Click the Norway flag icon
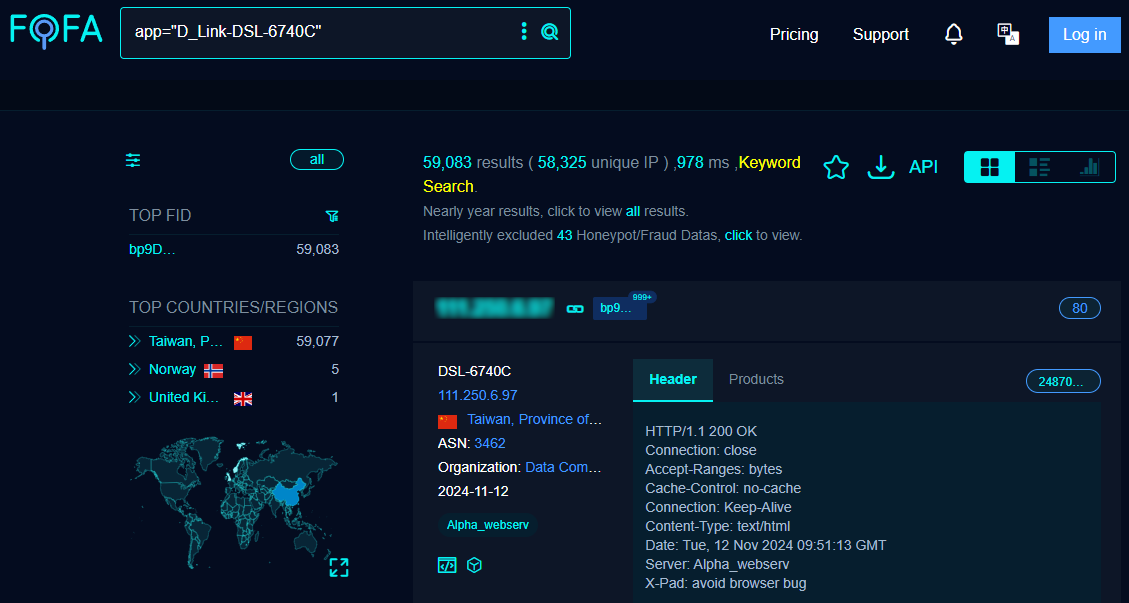The image size is (1129, 603). [x=213, y=370]
